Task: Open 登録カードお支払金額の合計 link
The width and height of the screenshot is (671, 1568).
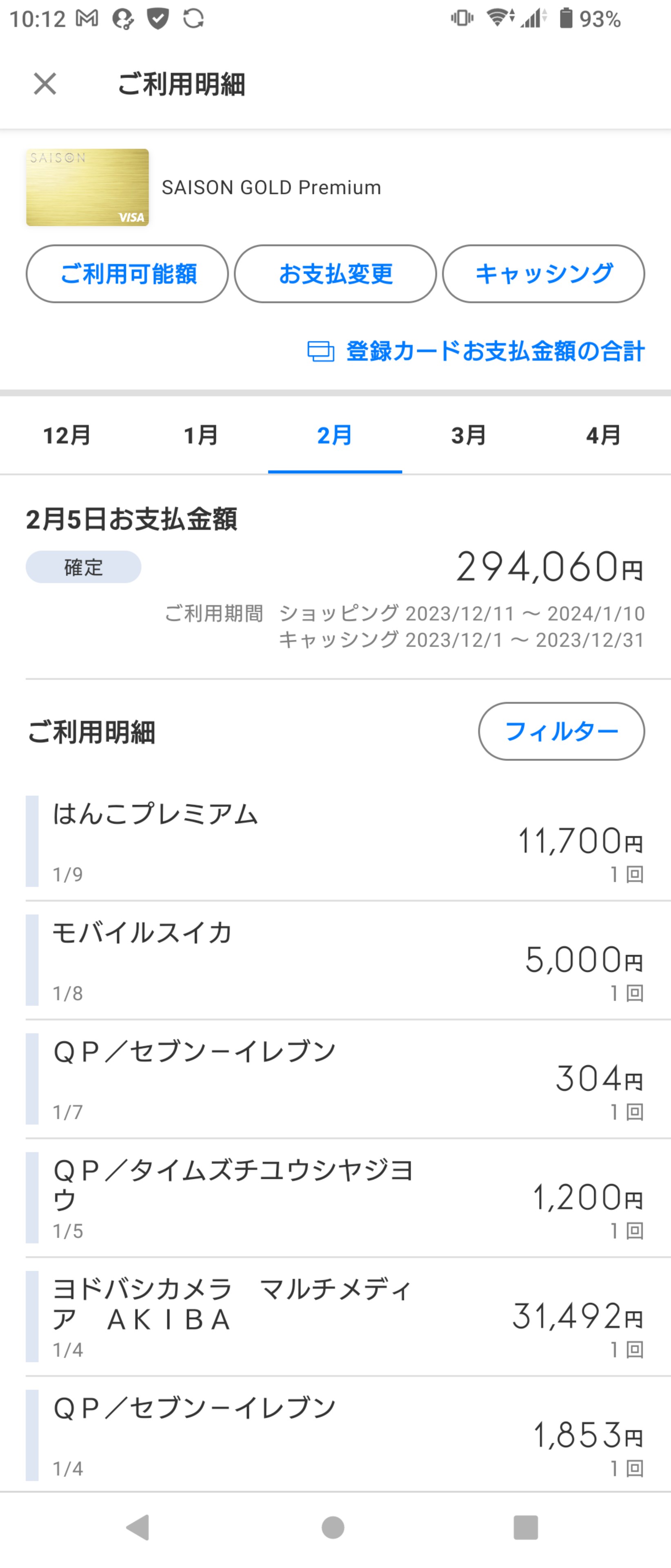Action: coord(495,351)
